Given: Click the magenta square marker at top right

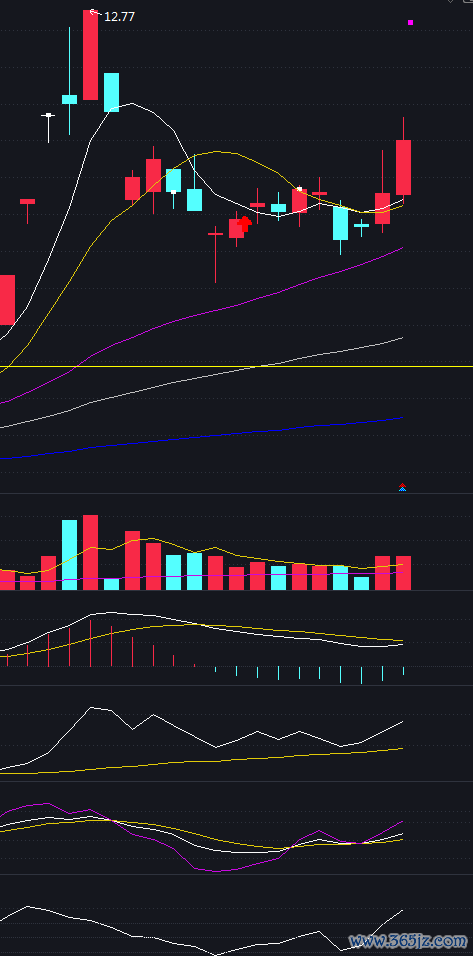Looking at the screenshot, I should pos(410,23).
